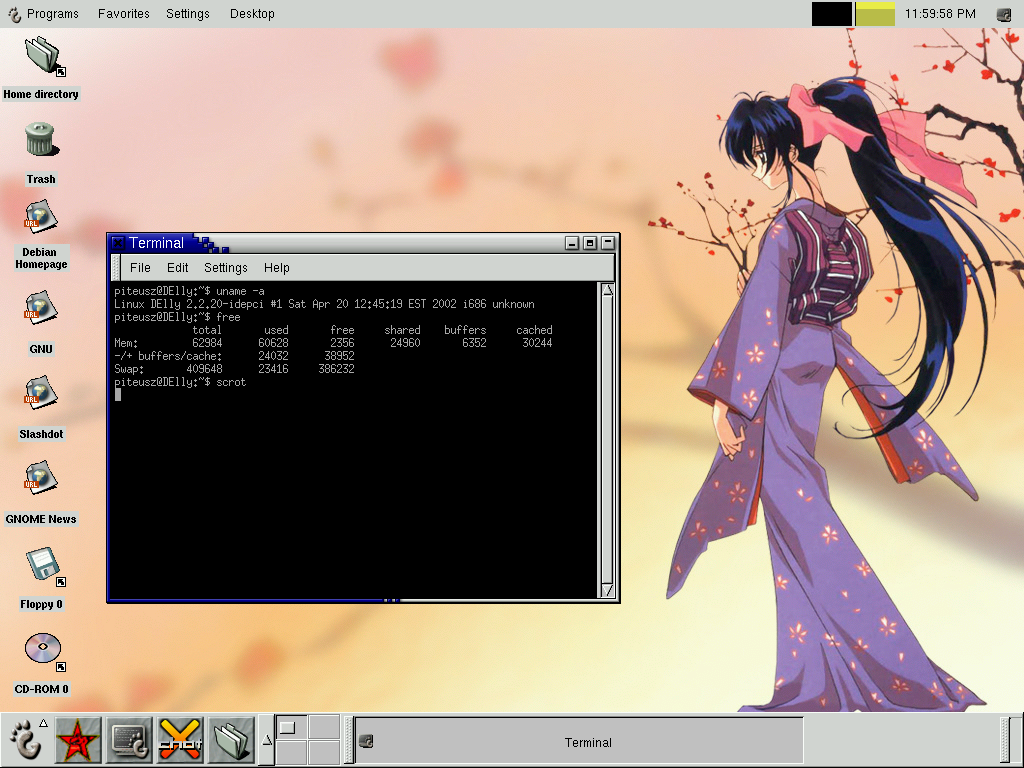Click the Mem total value 62984
This screenshot has width=1024, height=768.
coord(207,343)
